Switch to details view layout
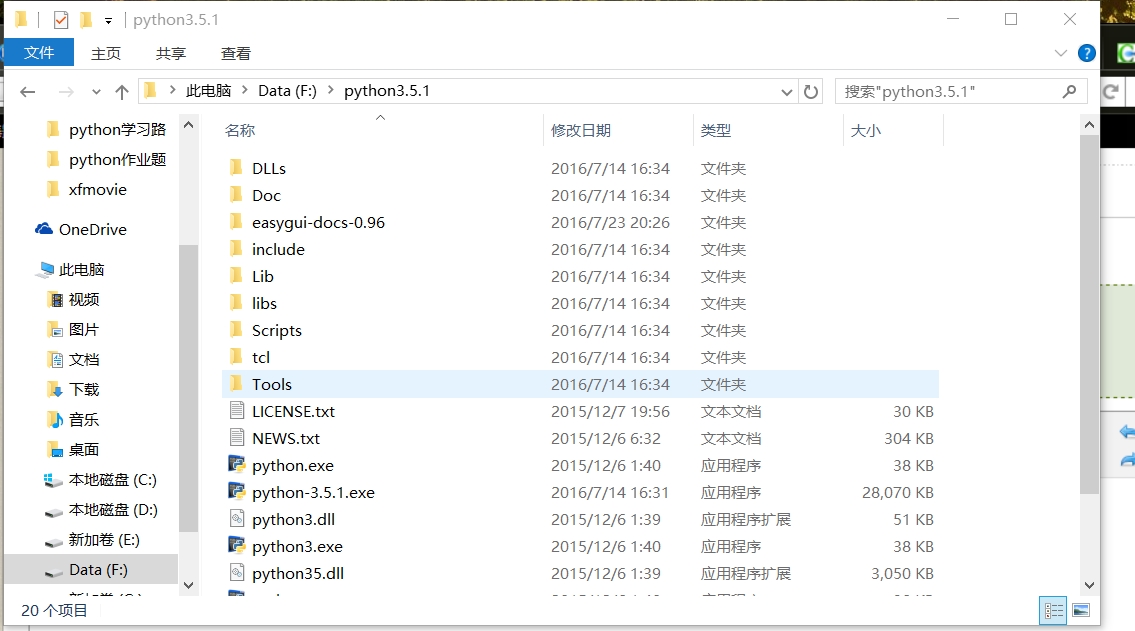This screenshot has width=1135, height=631. click(1053, 610)
